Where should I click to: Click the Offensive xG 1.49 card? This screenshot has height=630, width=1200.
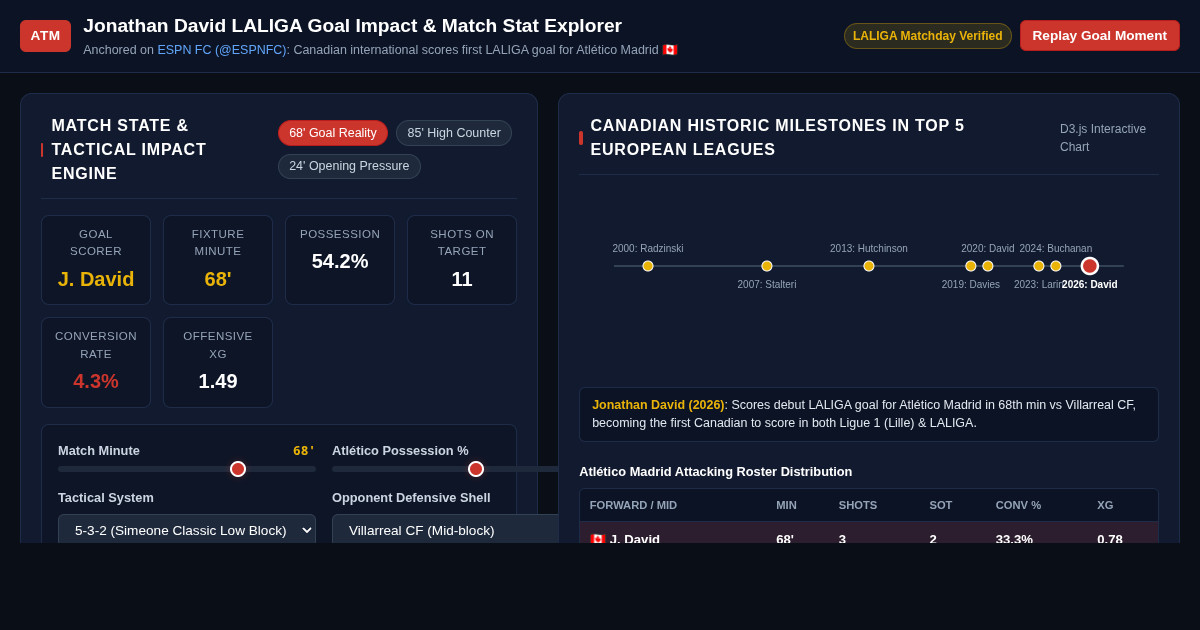point(218,362)
